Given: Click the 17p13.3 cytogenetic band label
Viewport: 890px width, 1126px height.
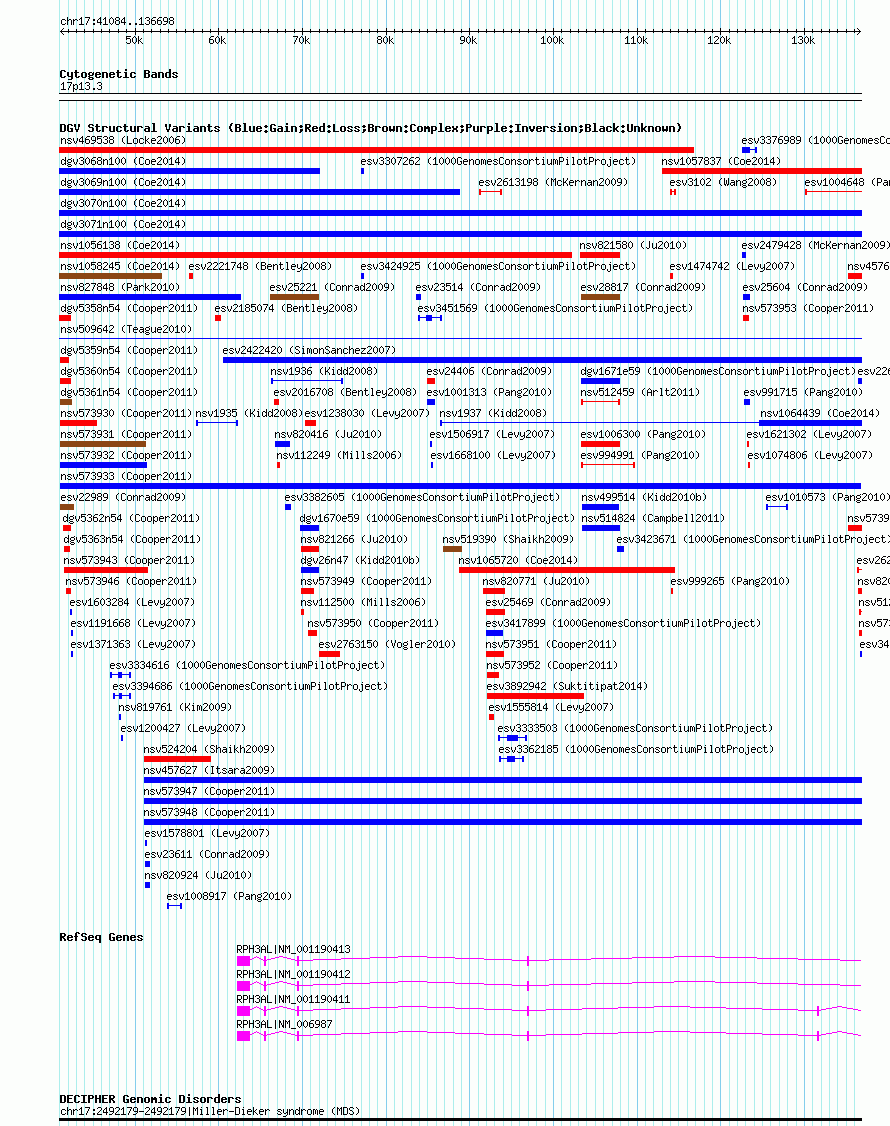Looking at the screenshot, I should [81, 86].
